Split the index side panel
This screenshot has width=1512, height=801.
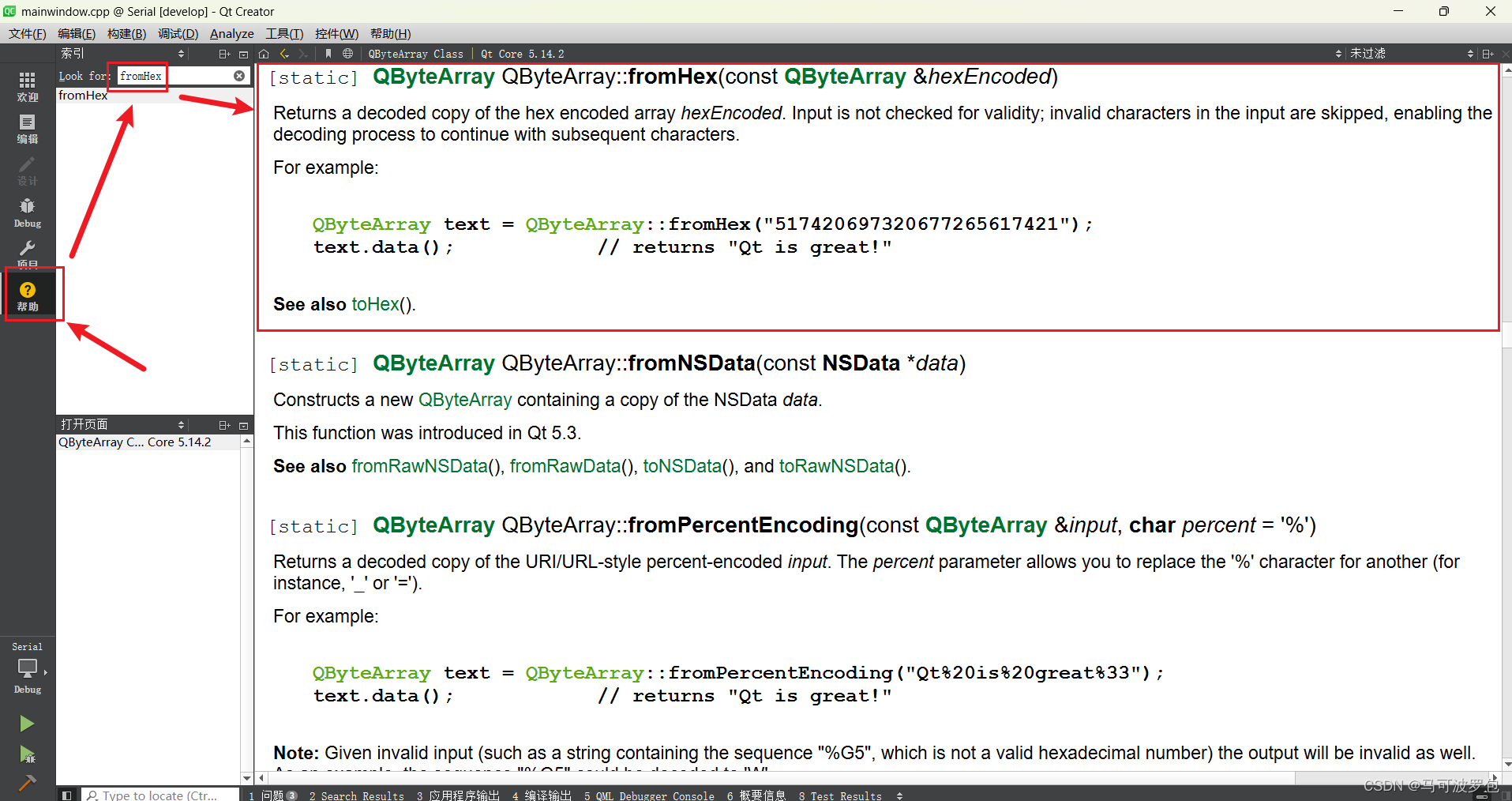[x=224, y=54]
